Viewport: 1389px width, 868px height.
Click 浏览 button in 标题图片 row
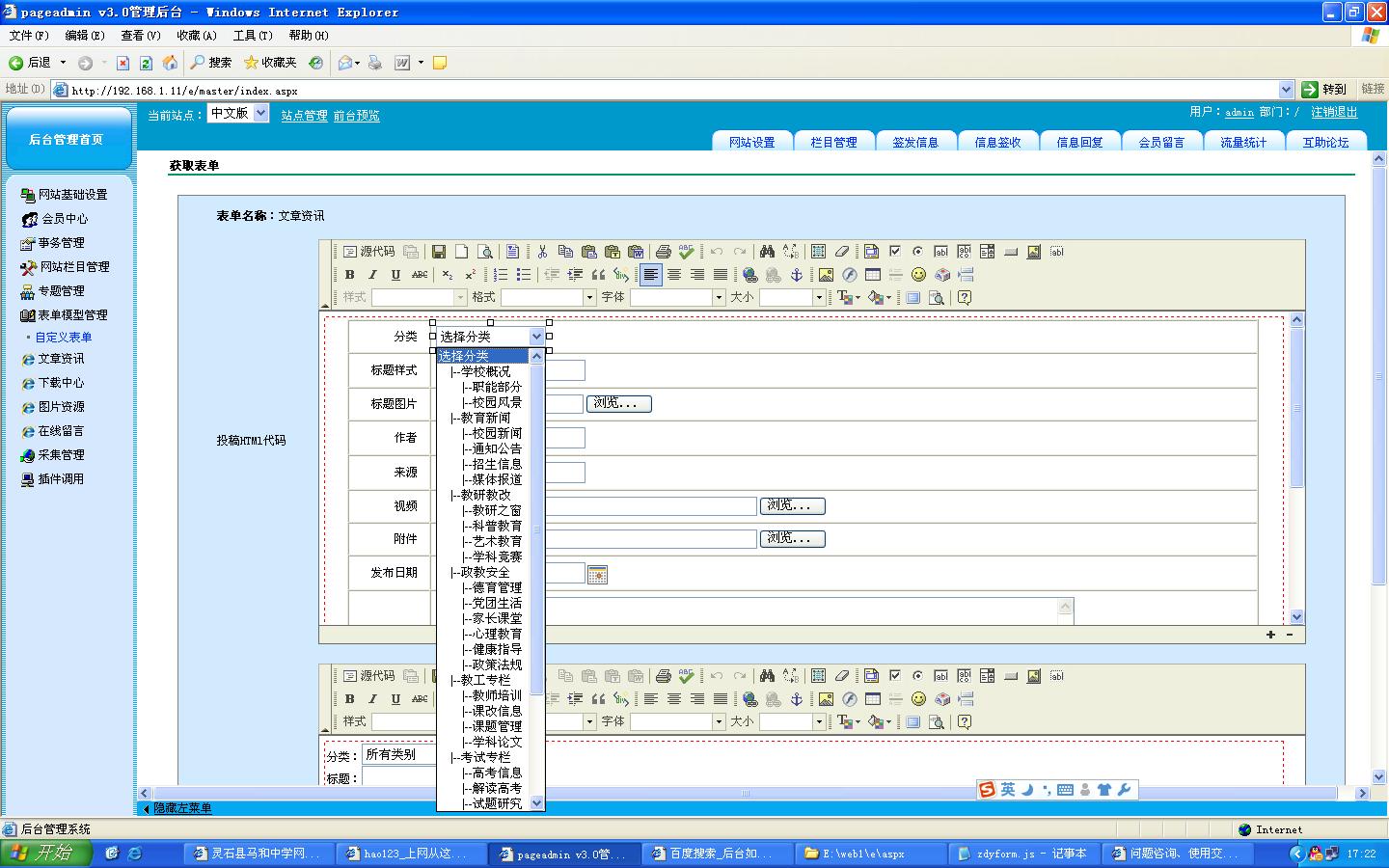tap(618, 403)
